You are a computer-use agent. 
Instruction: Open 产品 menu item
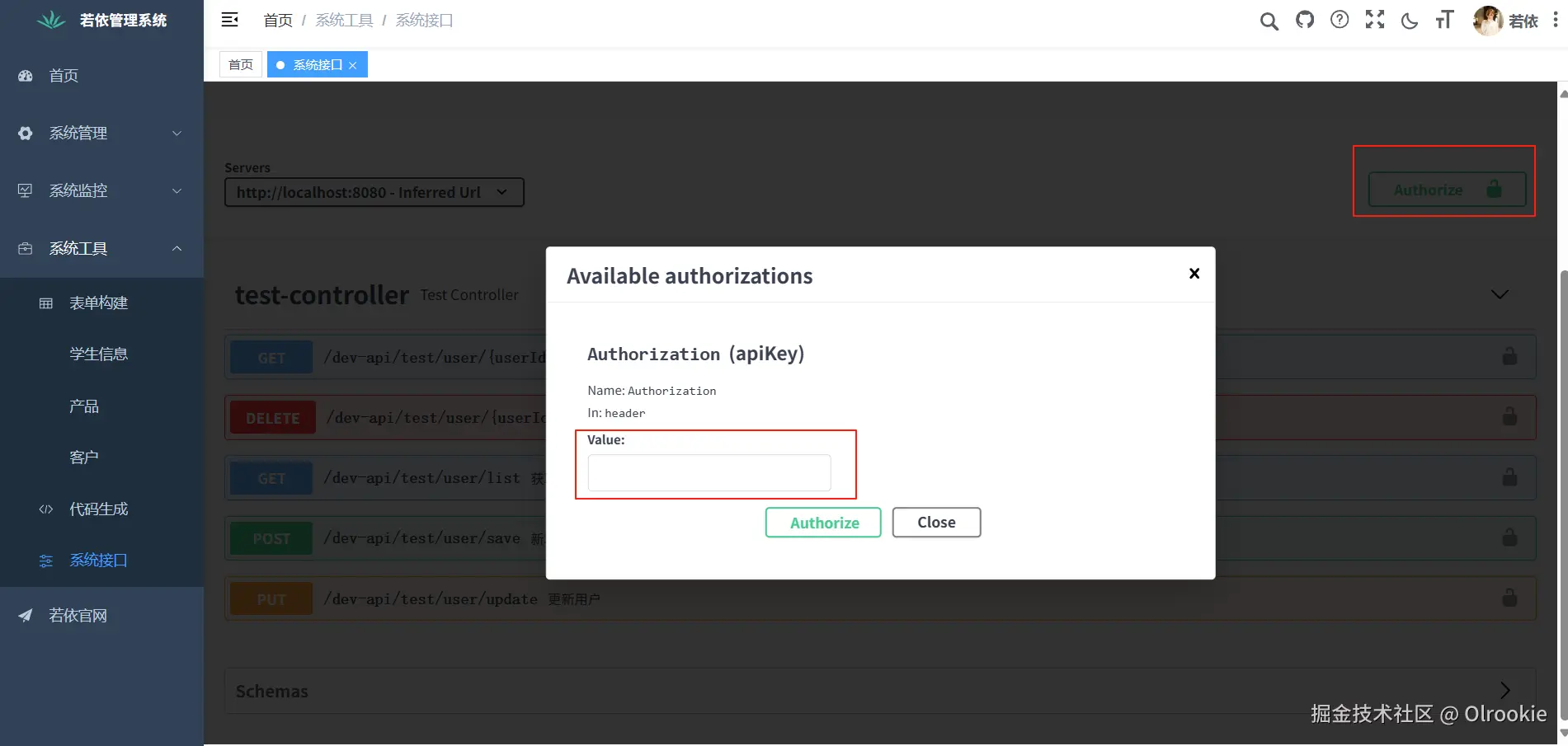click(101, 406)
